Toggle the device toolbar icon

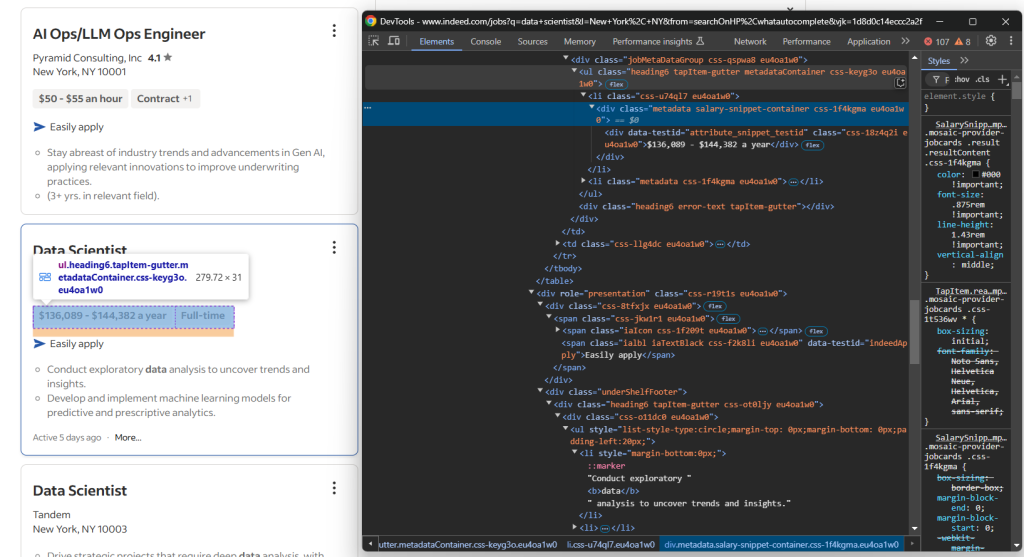coord(394,41)
